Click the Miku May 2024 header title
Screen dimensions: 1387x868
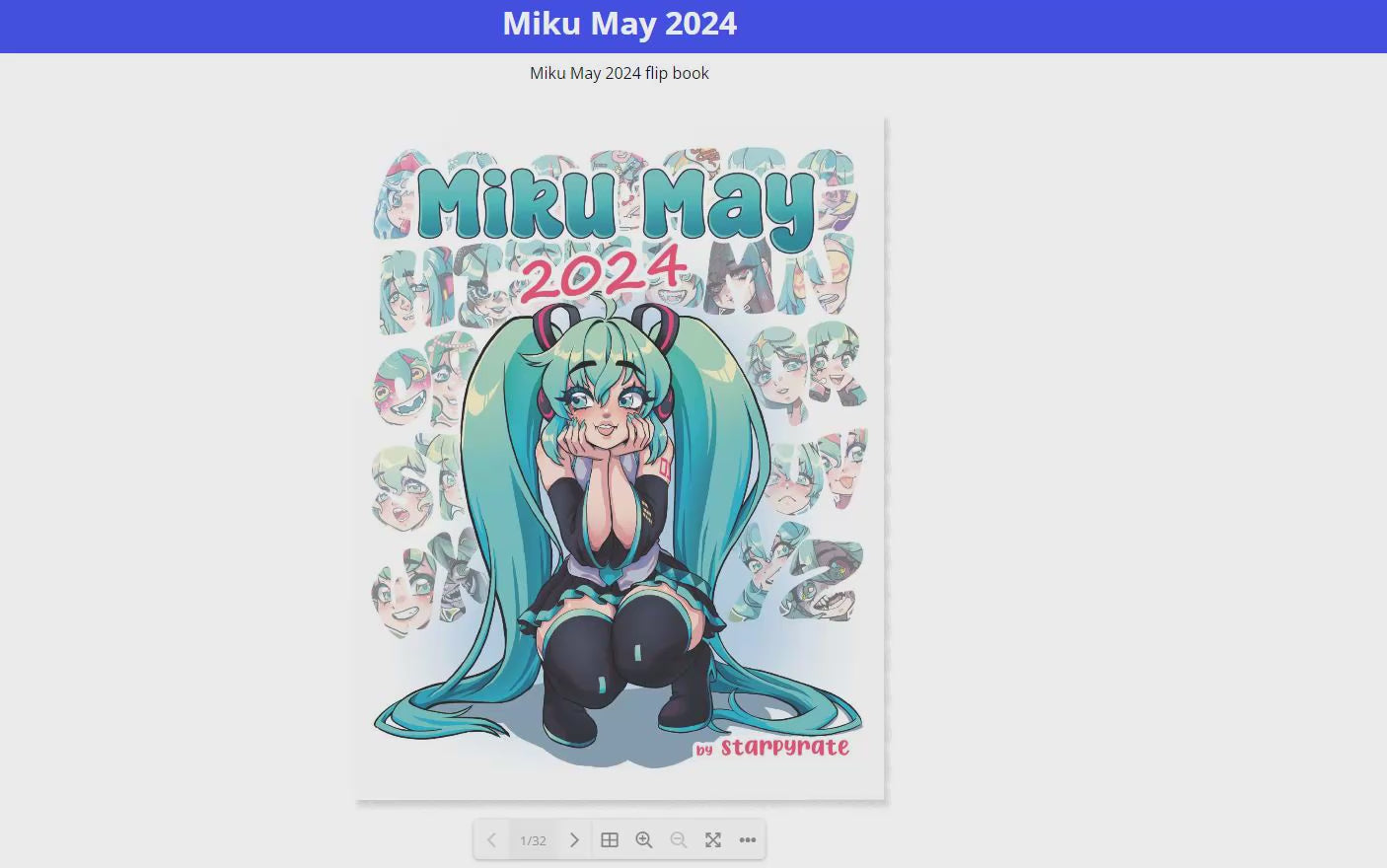[x=620, y=24]
